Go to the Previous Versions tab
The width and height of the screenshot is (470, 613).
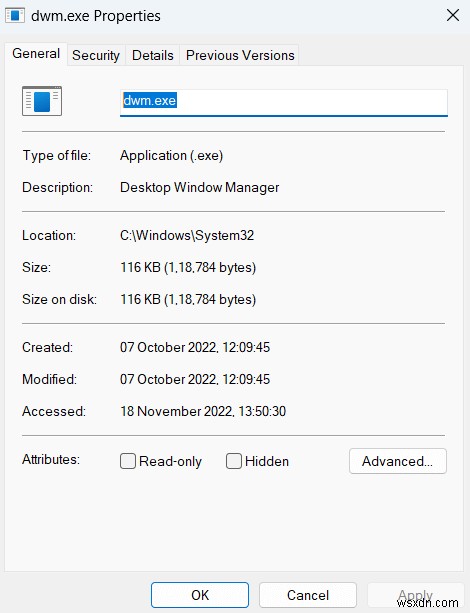(240, 55)
